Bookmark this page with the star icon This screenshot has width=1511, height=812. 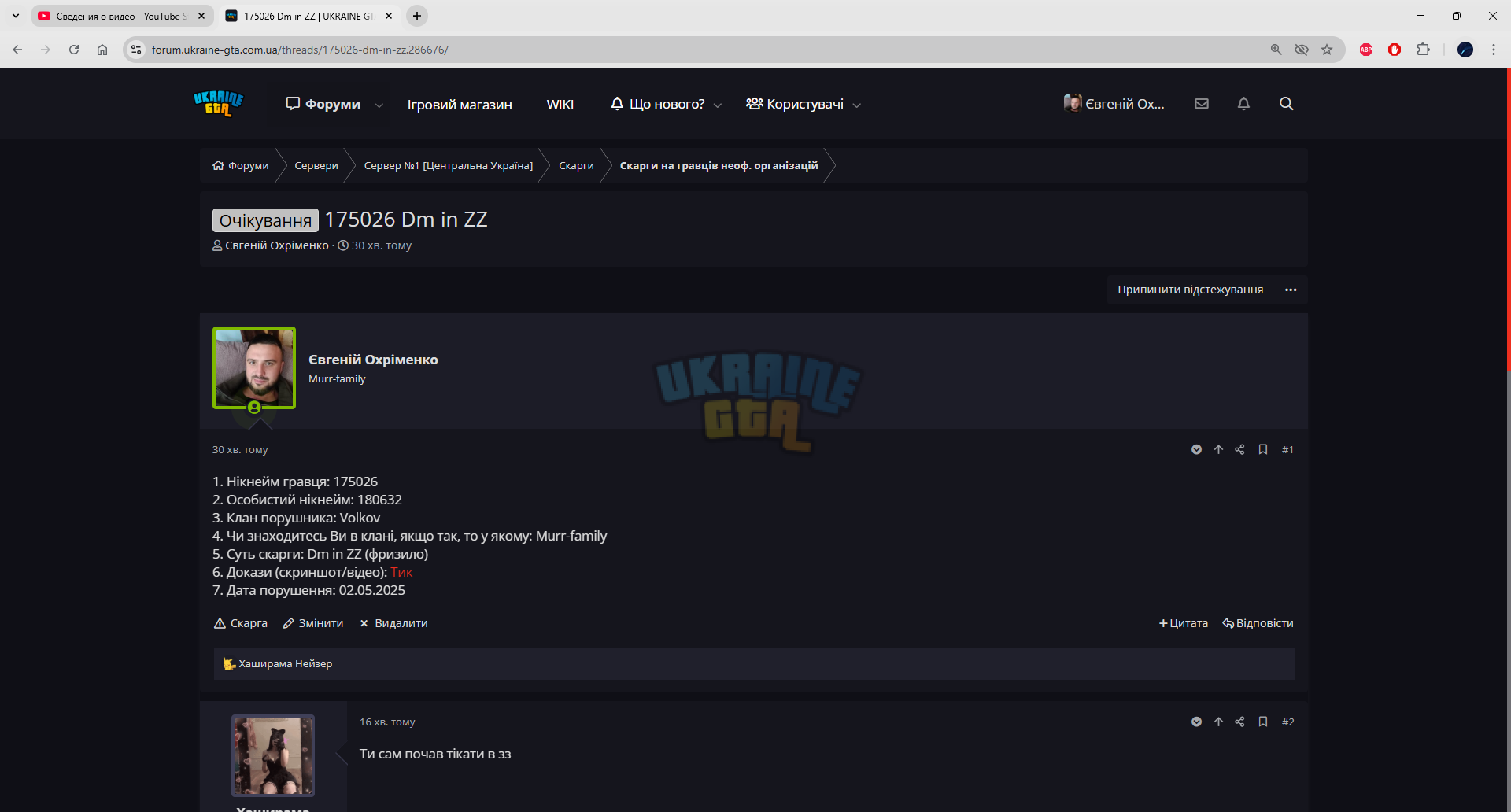coord(1327,50)
